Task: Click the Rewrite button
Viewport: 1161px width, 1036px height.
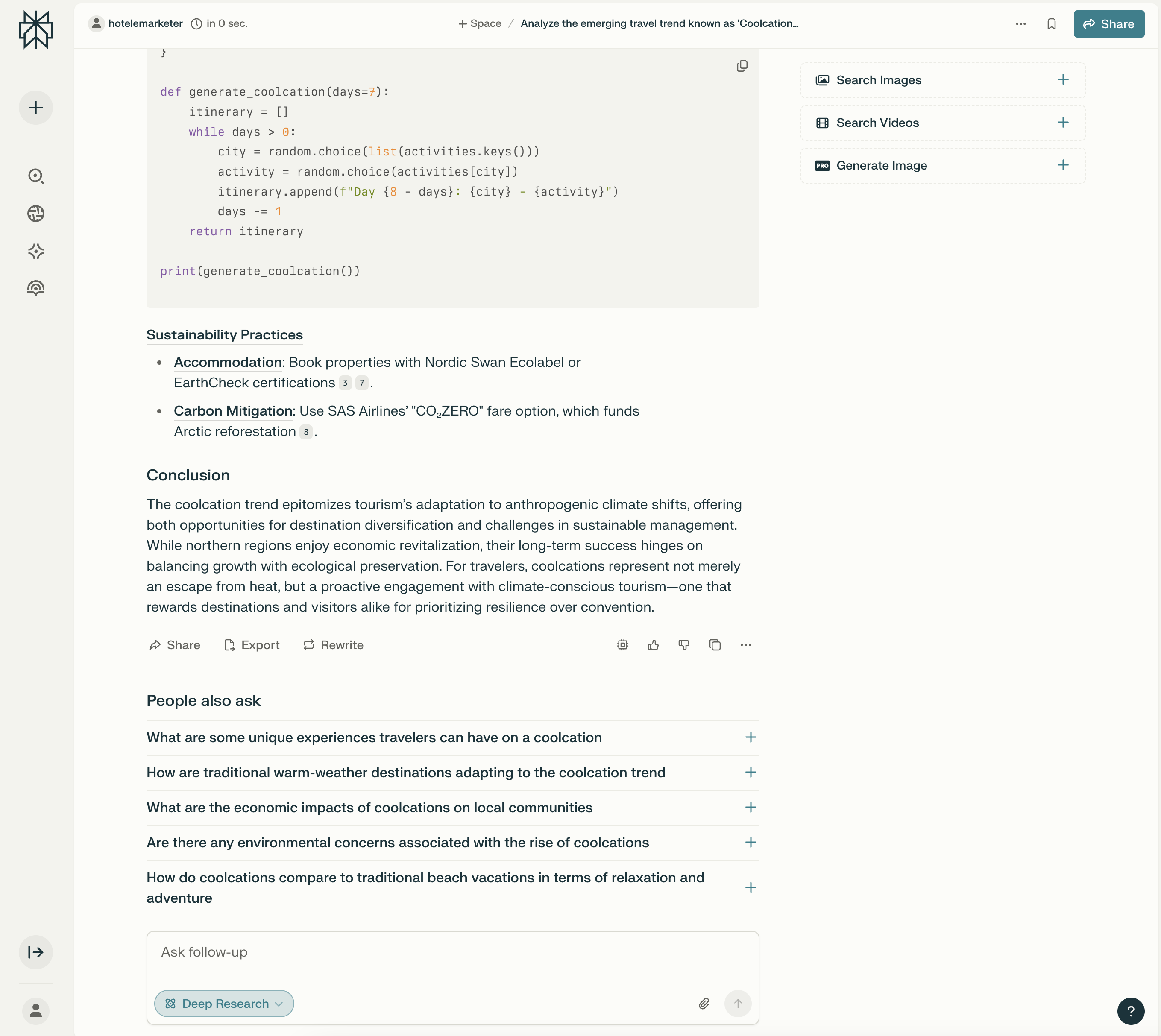Action: point(333,645)
